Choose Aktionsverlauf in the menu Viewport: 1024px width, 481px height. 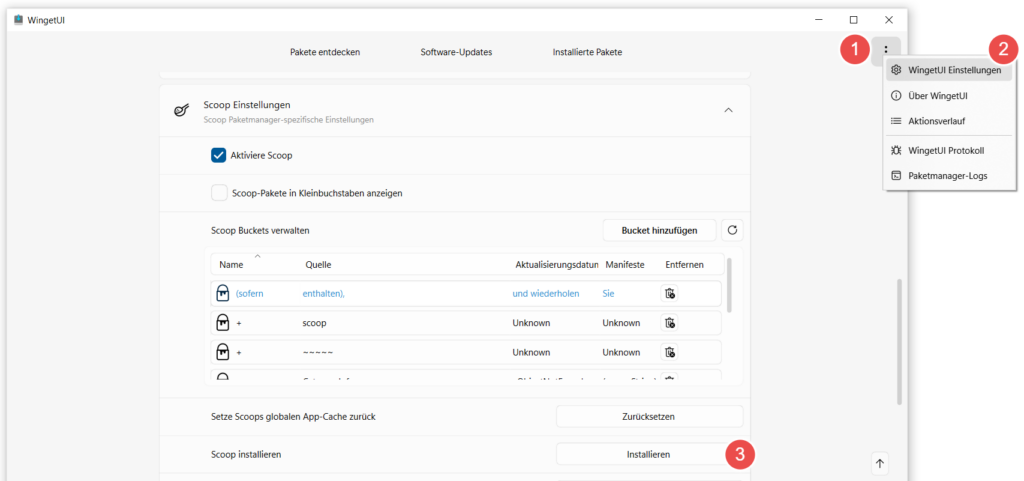click(949, 121)
